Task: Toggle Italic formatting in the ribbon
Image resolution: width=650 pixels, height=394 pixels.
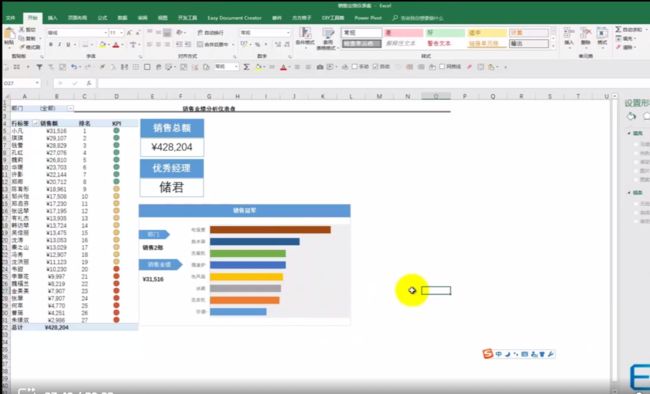Action: pyautogui.click(x=59, y=44)
